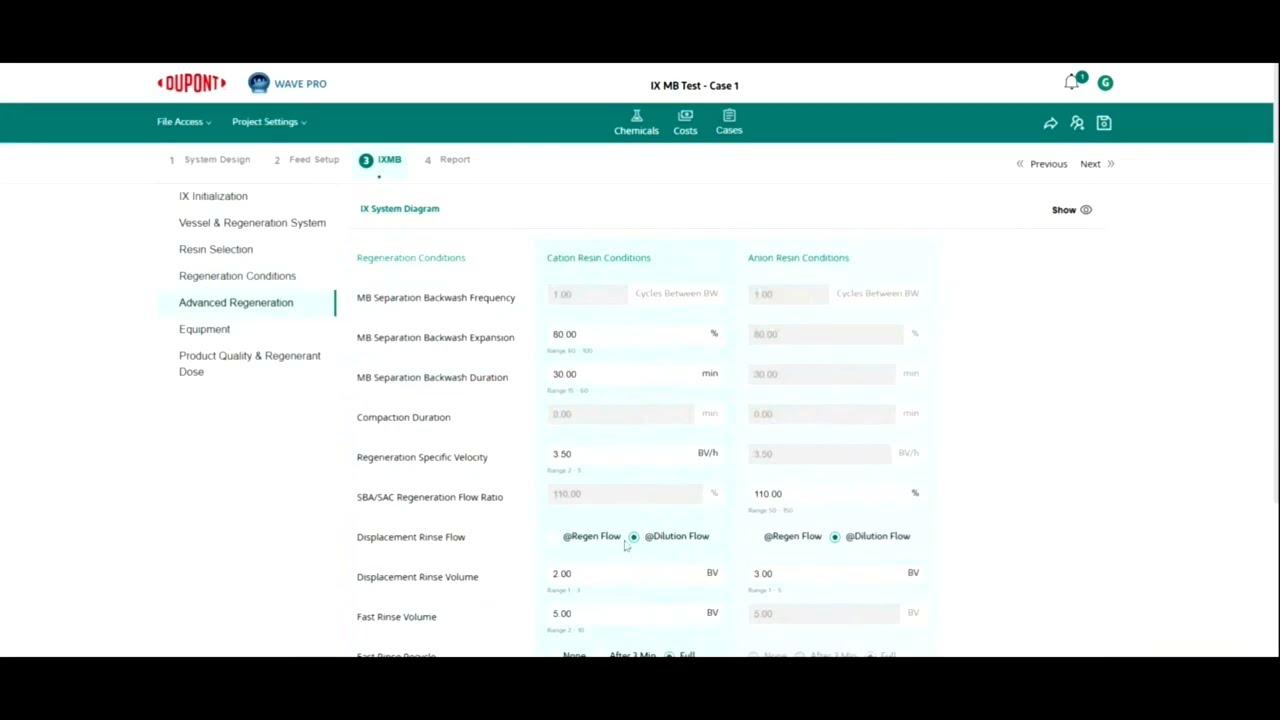Select the step 3 IXMB tab
The width and height of the screenshot is (1280, 720).
(x=380, y=160)
